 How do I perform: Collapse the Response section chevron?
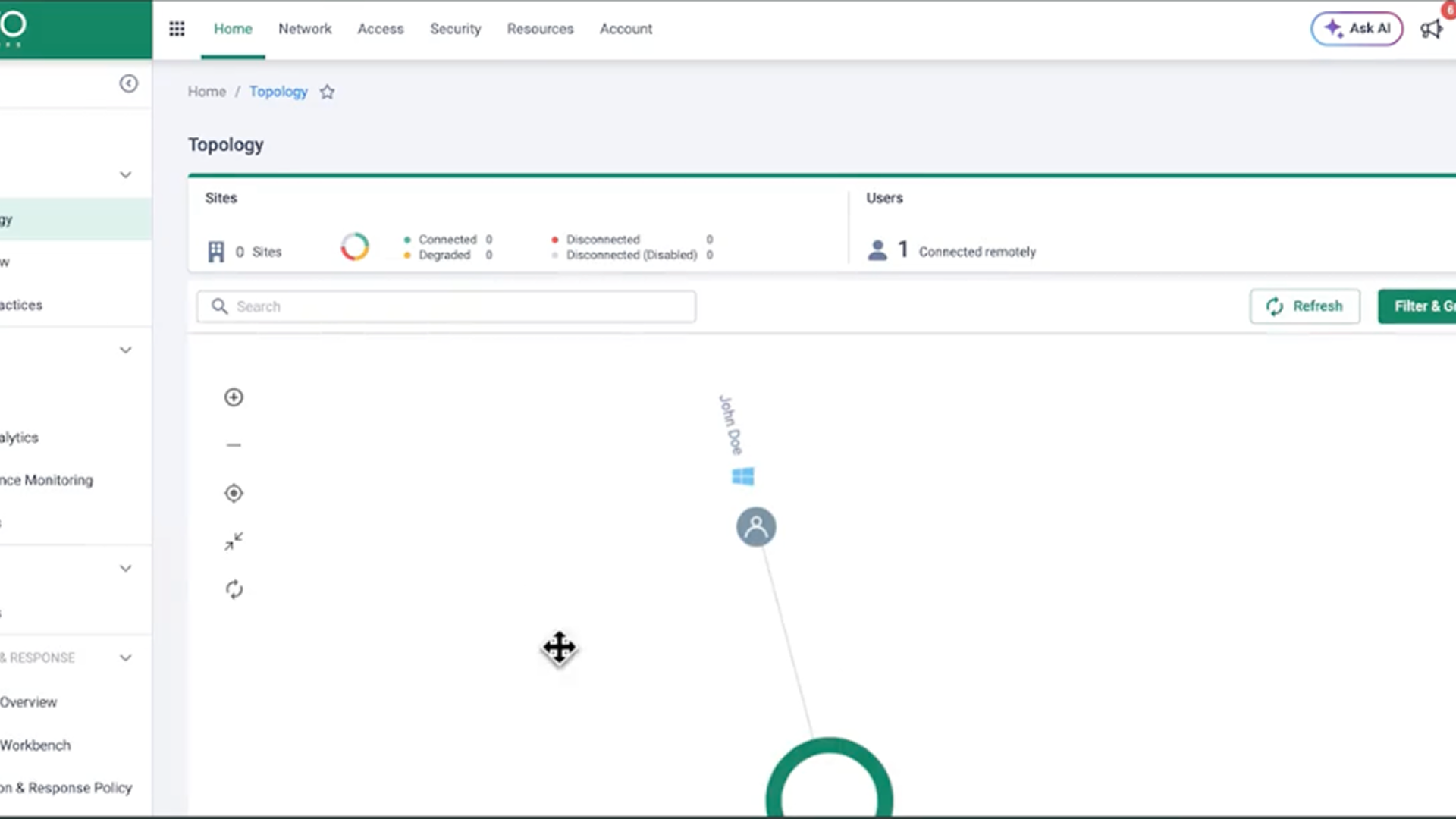coord(126,657)
